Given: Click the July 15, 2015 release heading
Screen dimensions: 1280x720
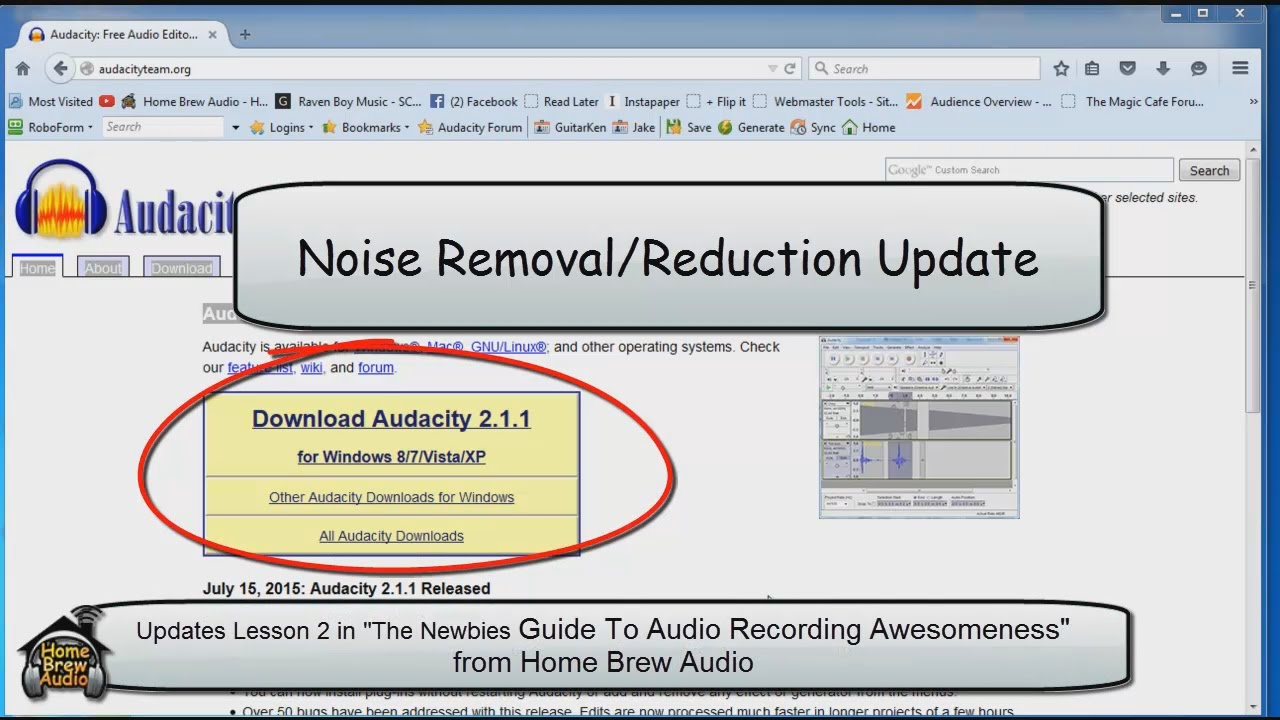Looking at the screenshot, I should tap(346, 588).
